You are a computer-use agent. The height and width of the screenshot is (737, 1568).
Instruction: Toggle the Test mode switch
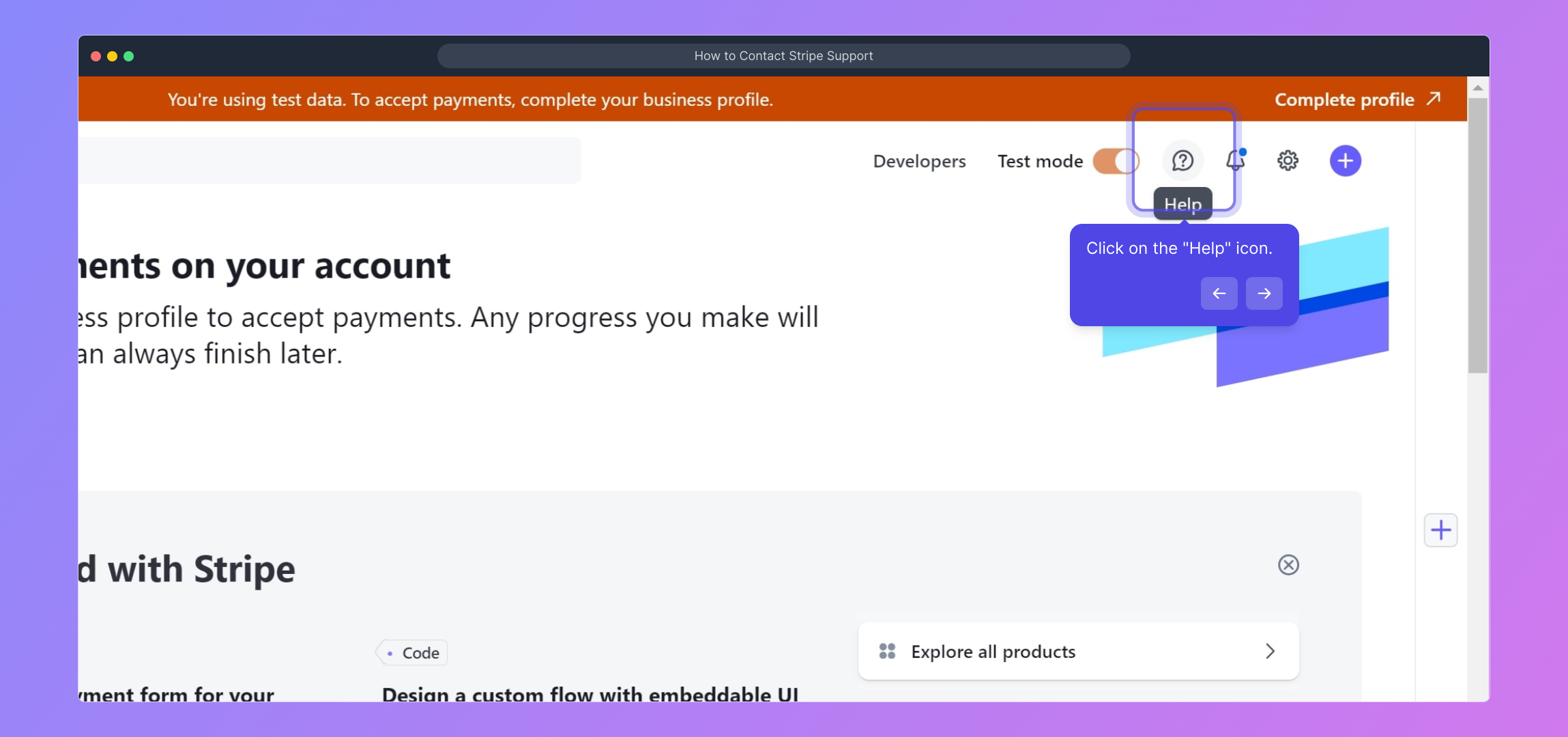tap(1115, 162)
